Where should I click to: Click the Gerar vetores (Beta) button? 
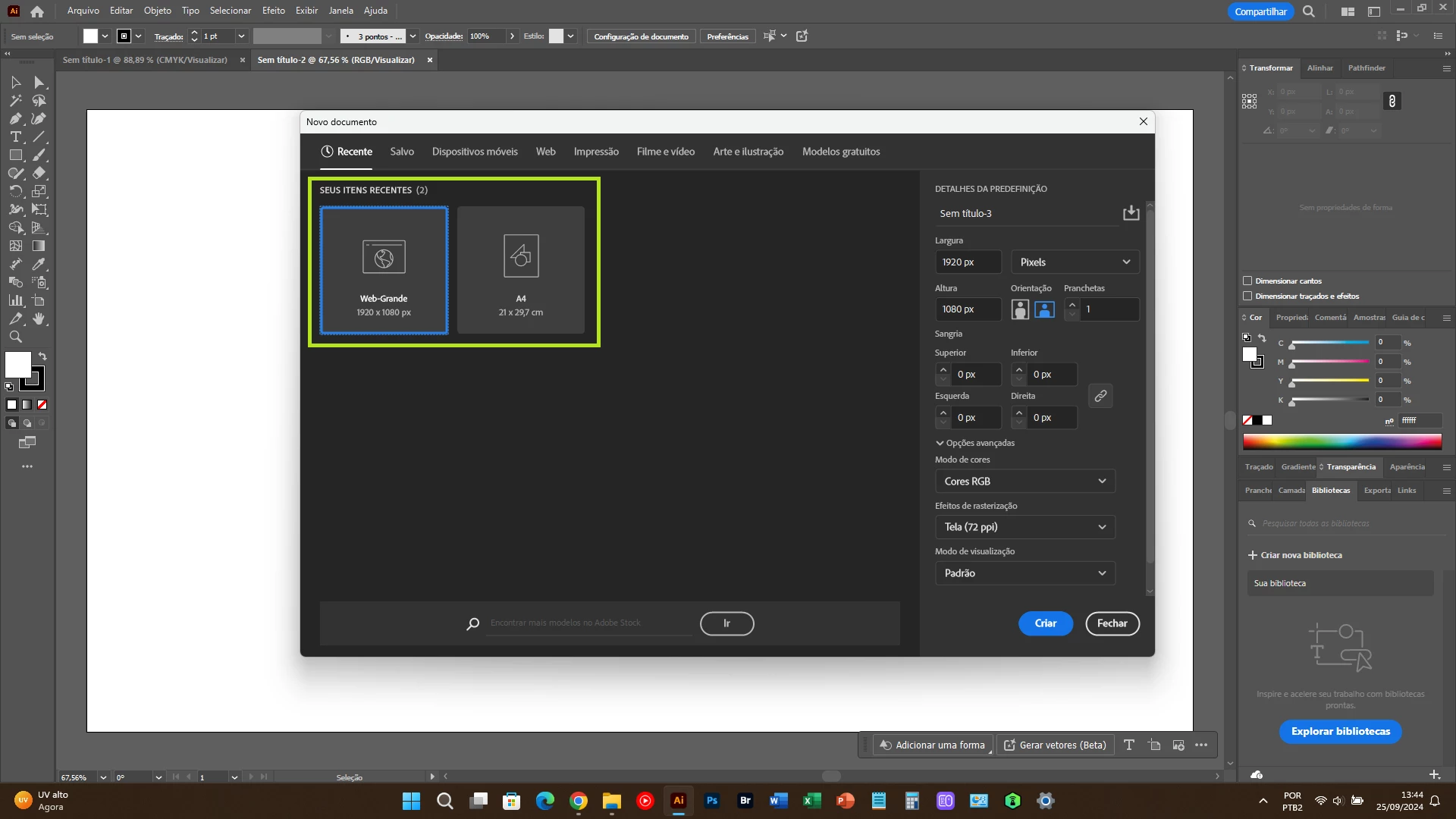[1055, 745]
